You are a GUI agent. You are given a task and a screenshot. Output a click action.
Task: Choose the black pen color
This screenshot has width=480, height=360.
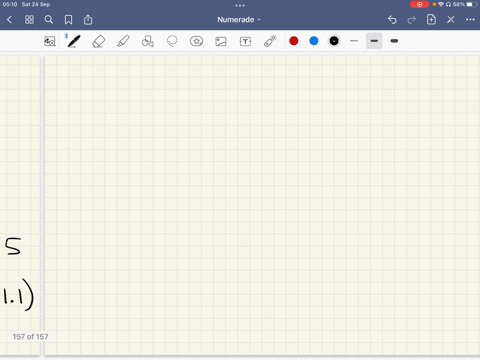[334, 41]
